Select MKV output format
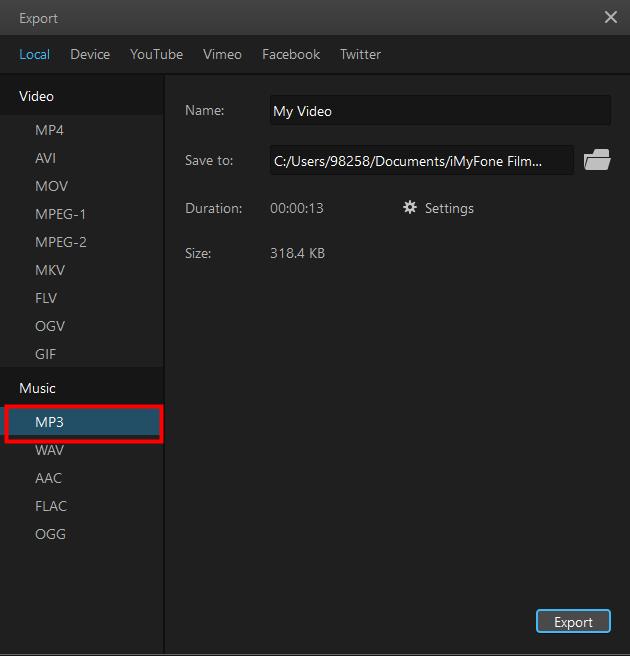The image size is (630, 656). click(x=49, y=270)
